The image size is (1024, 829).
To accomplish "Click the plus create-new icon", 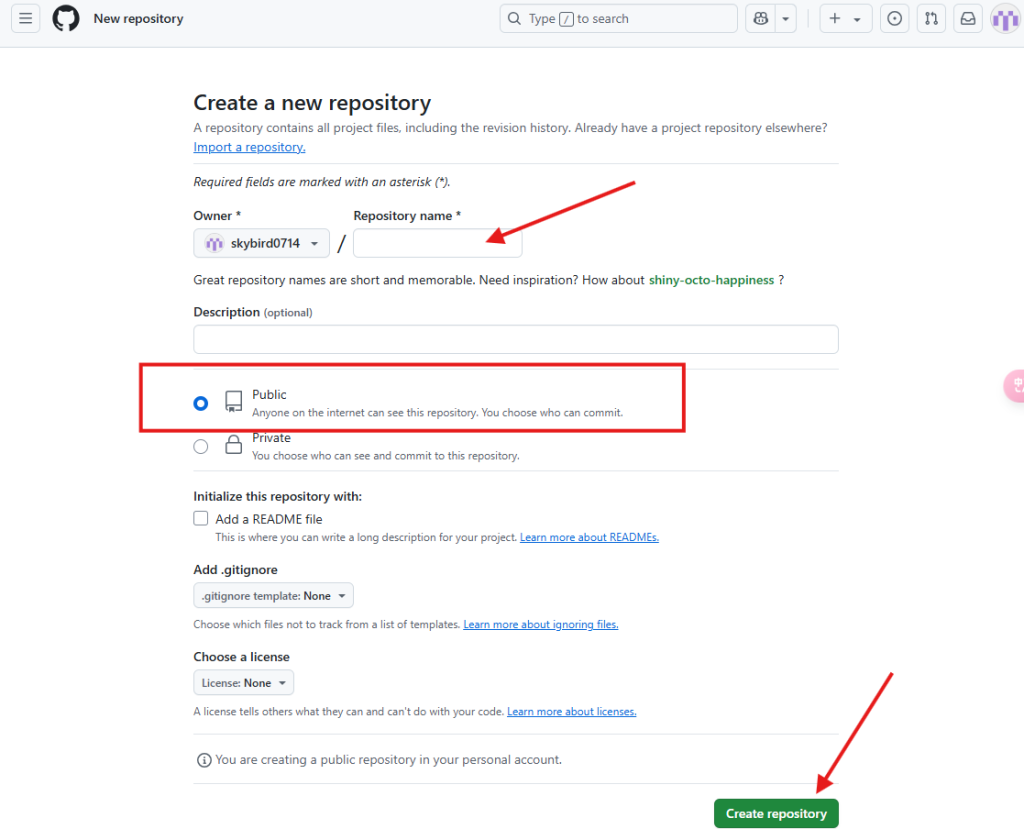I will pos(835,19).
